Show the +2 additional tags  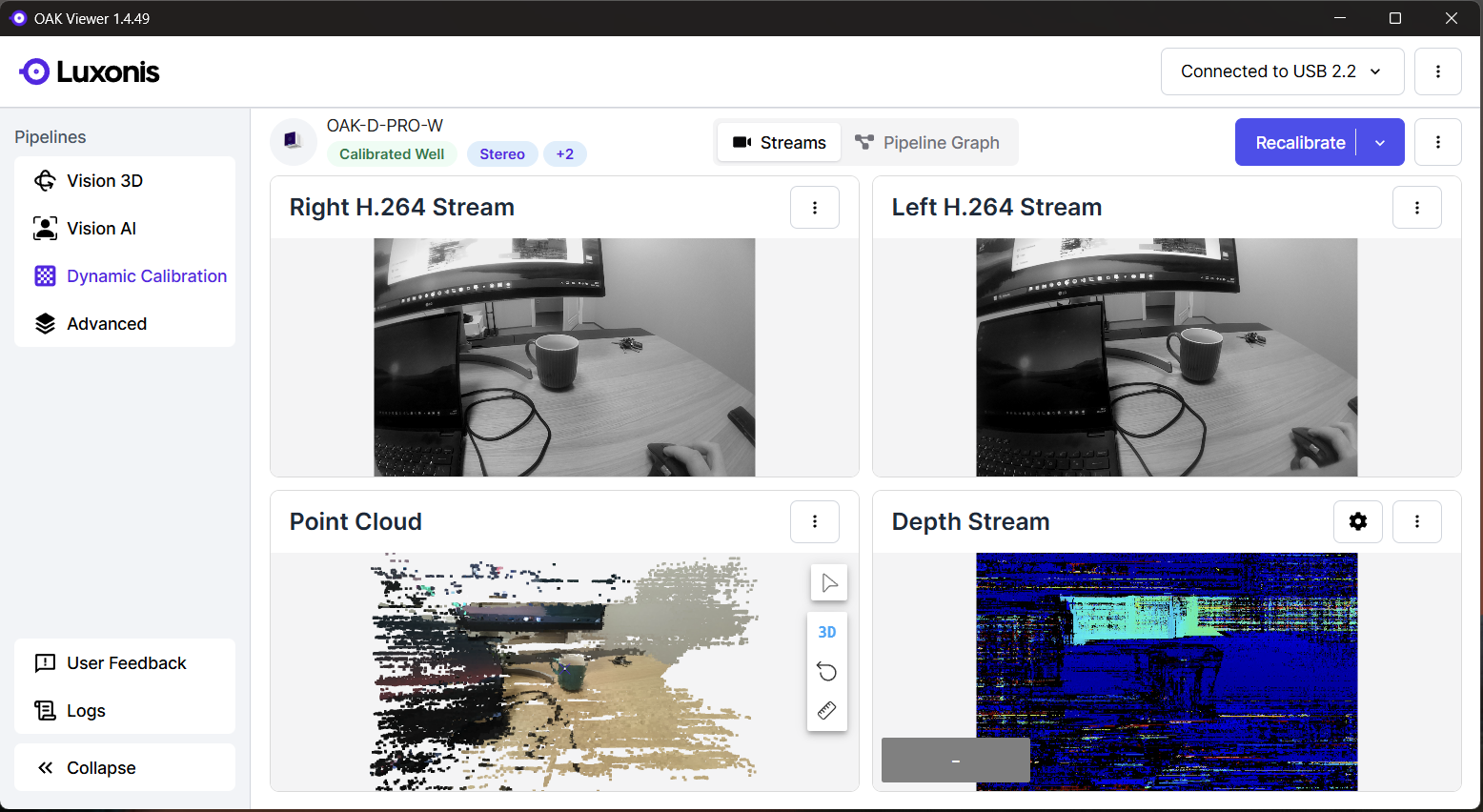(x=564, y=154)
